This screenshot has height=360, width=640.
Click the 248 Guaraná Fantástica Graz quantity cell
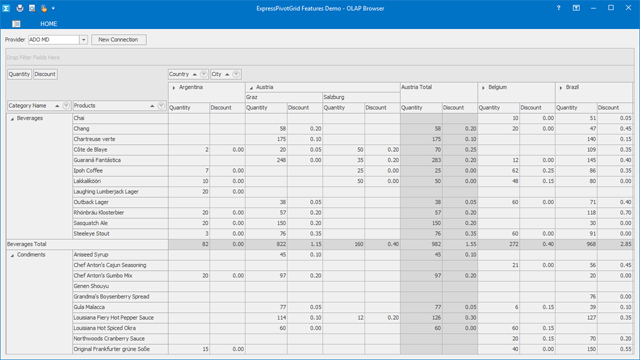pyautogui.click(x=266, y=160)
